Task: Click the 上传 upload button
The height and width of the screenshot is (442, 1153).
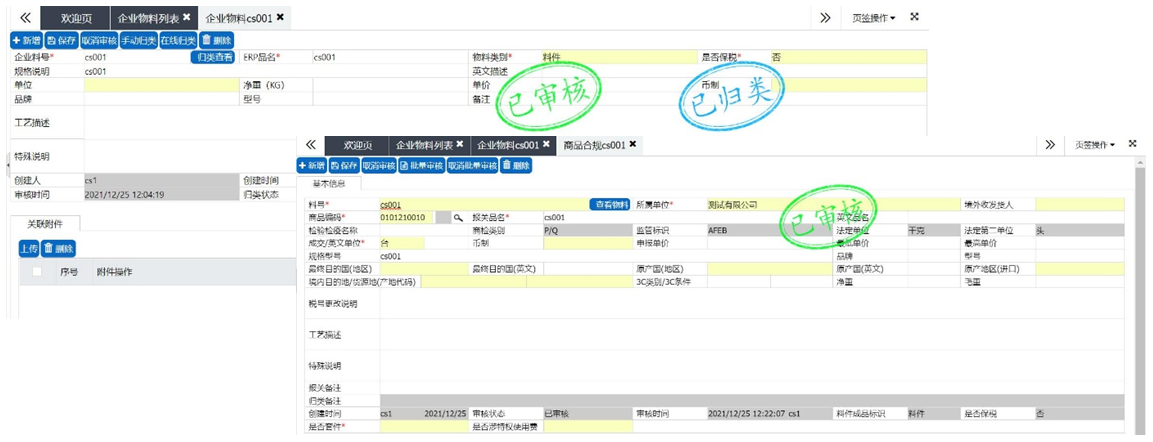Action: coord(28,248)
